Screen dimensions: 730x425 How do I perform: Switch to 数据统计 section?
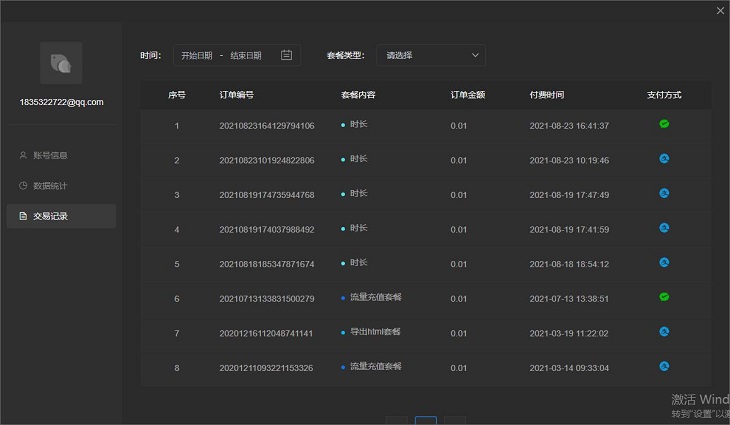[x=50, y=186]
